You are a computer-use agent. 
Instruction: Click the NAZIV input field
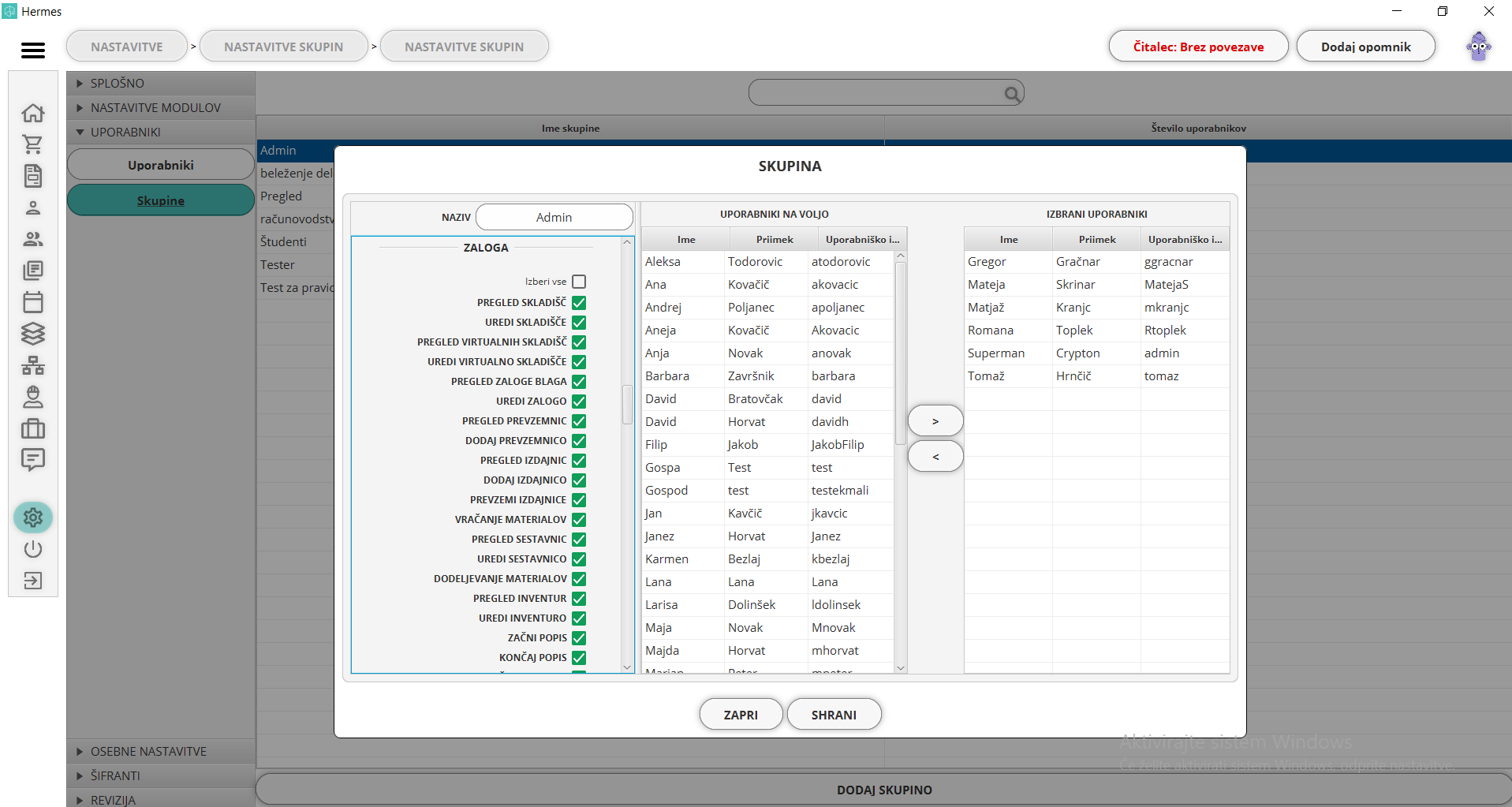coord(554,217)
